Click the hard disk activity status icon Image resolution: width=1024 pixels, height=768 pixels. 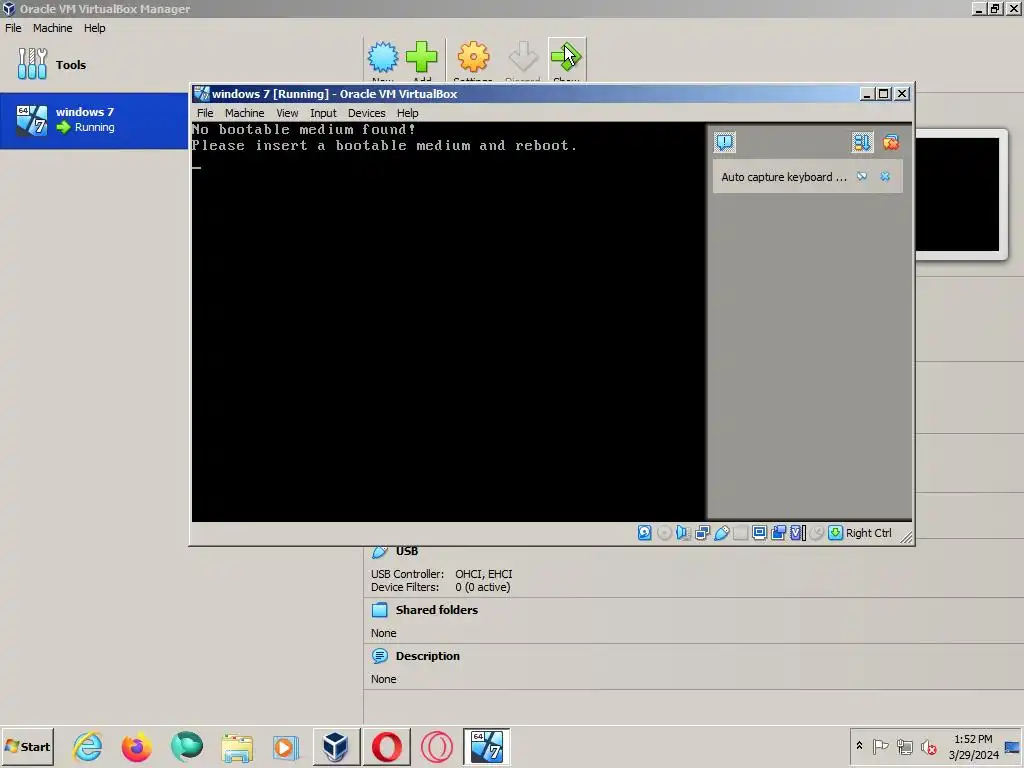pos(645,533)
